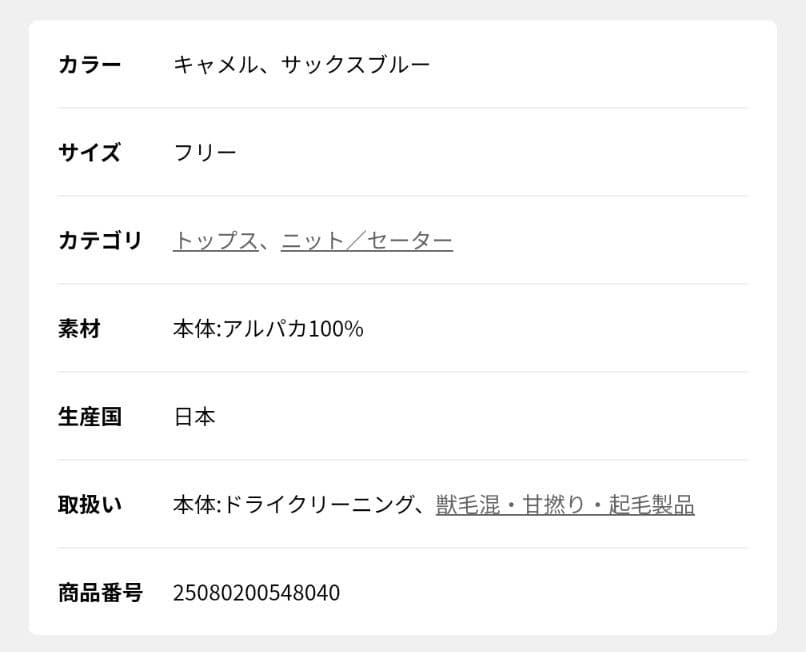This screenshot has width=806, height=652.
Task: Select the カテゴリ row label
Action: point(101,239)
